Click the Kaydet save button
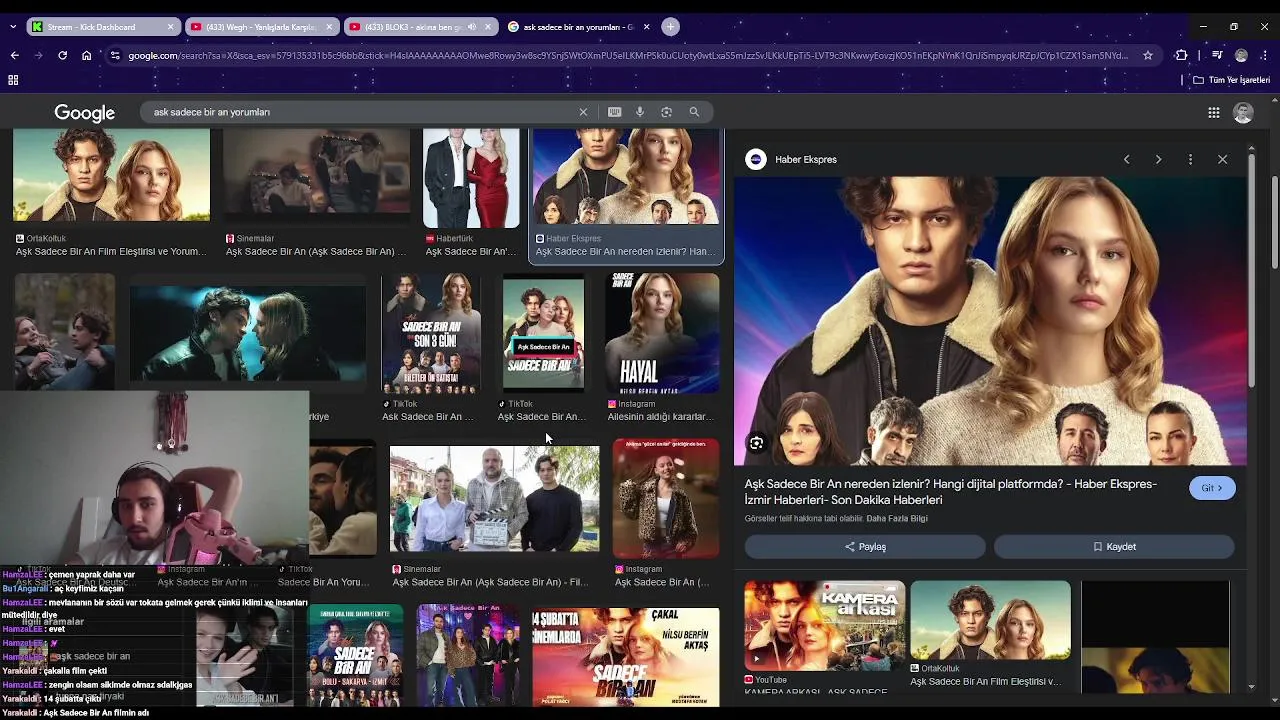This screenshot has height=720, width=1280. click(x=1114, y=547)
